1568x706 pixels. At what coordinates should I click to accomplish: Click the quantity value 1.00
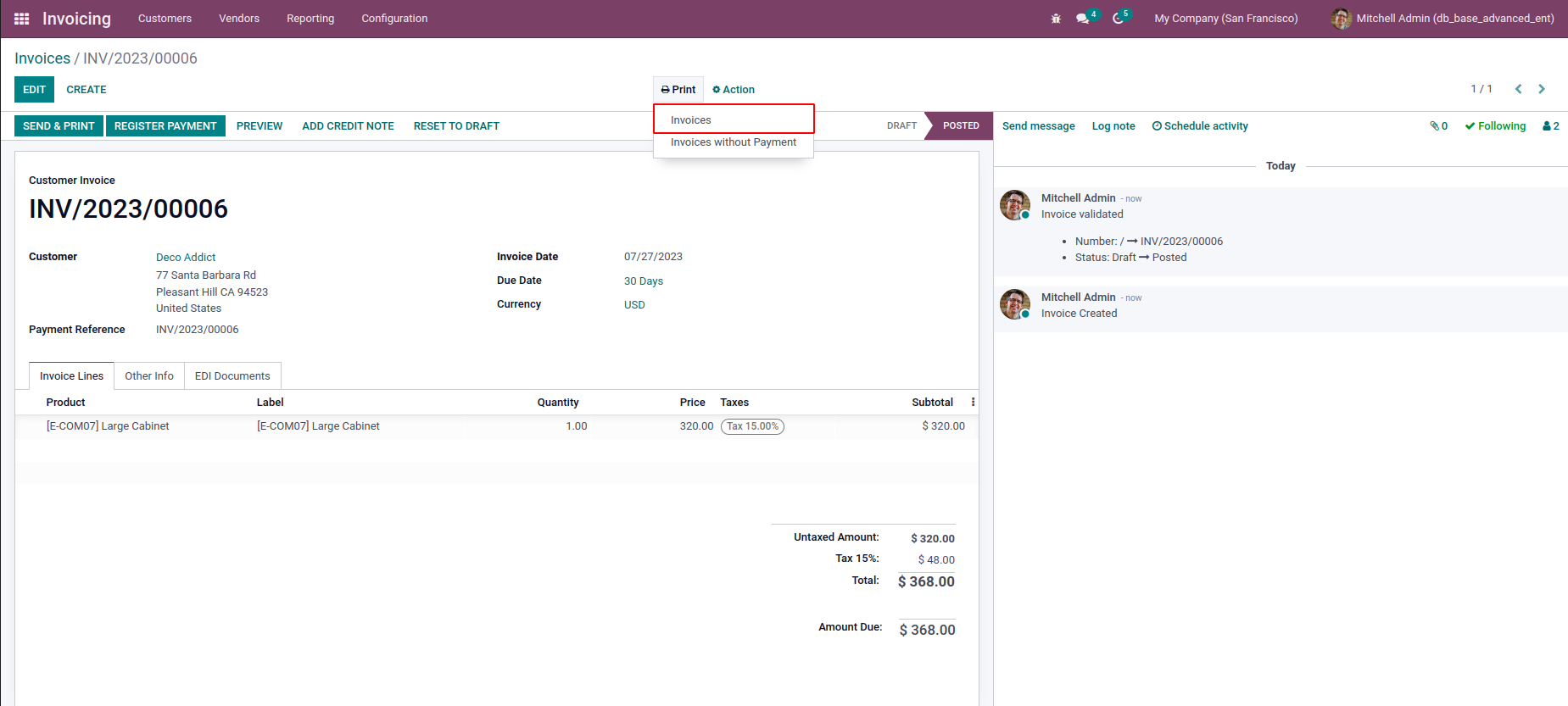[577, 426]
